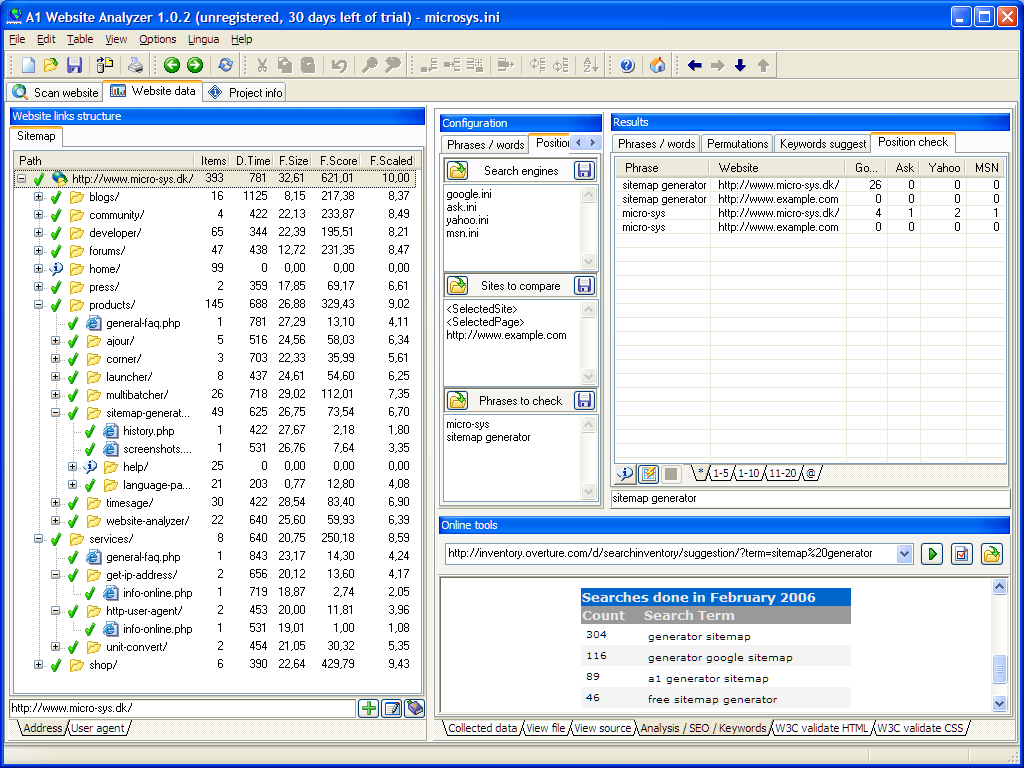This screenshot has width=1024, height=768.
Task: Collapse the http-user-agent/ folder node
Action: click(56, 611)
